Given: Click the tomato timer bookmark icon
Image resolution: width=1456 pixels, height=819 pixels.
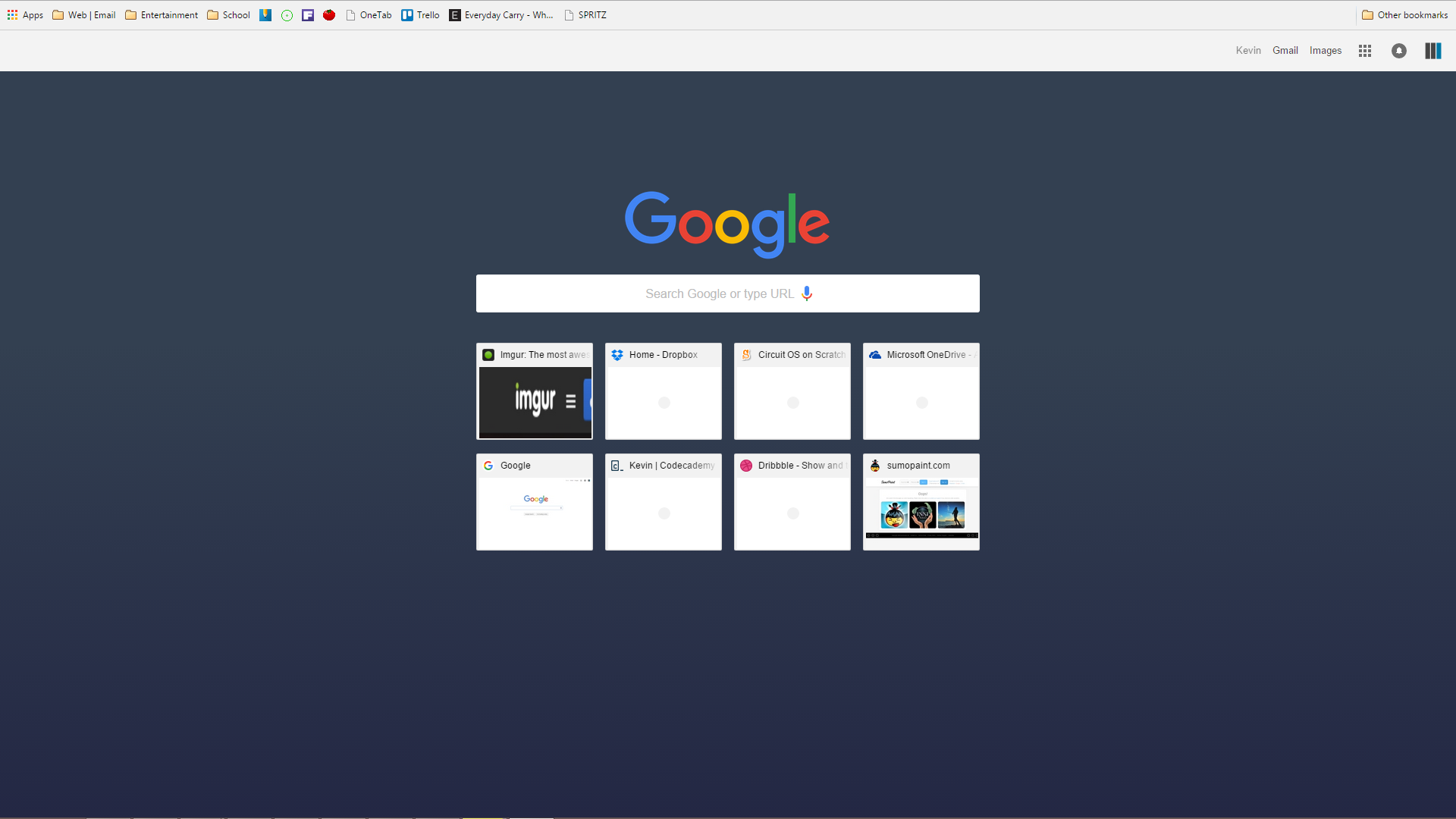Looking at the screenshot, I should tap(329, 14).
